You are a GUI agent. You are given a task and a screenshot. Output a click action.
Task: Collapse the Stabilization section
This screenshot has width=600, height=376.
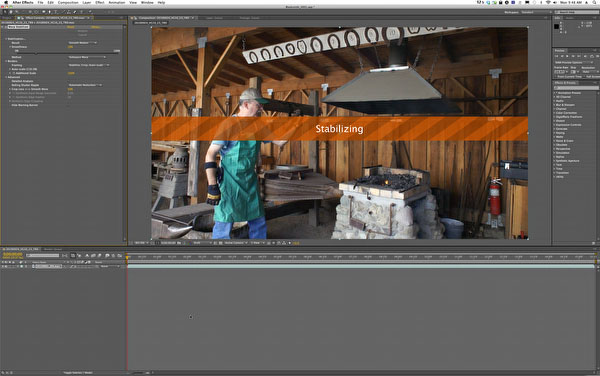(6, 39)
